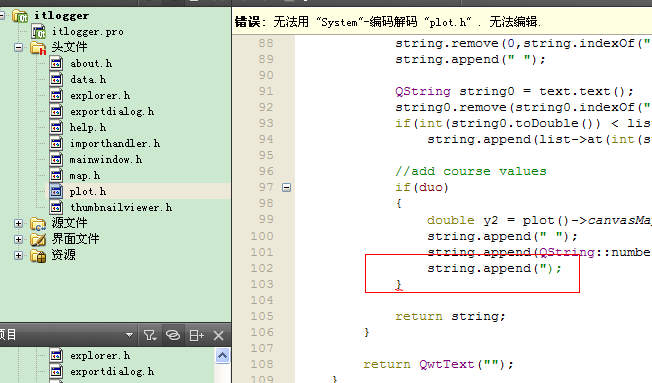652x383 pixels.
Task: Toggle synchronize with editor link icon
Action: [x=173, y=335]
